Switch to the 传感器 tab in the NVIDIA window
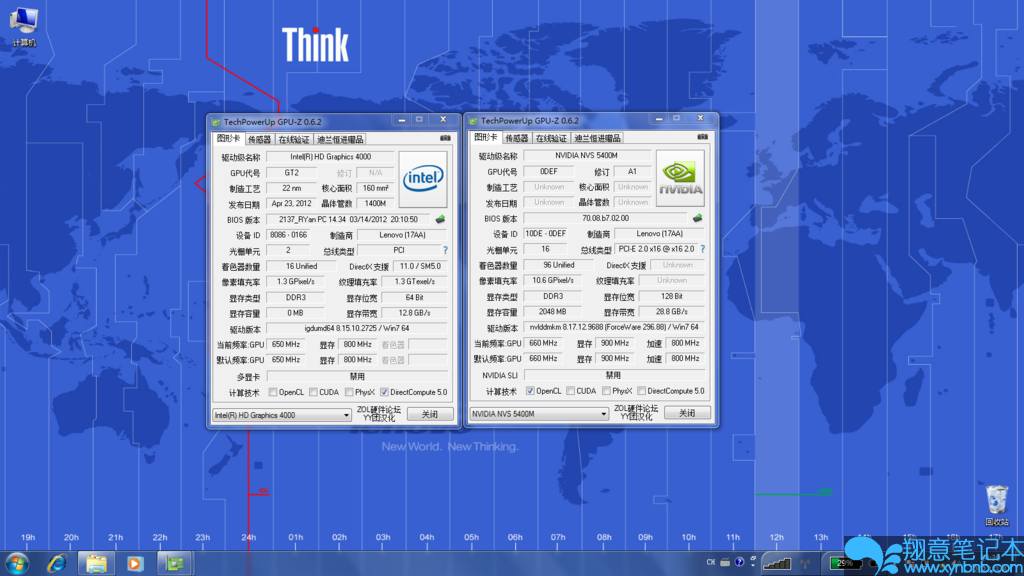 [x=517, y=138]
